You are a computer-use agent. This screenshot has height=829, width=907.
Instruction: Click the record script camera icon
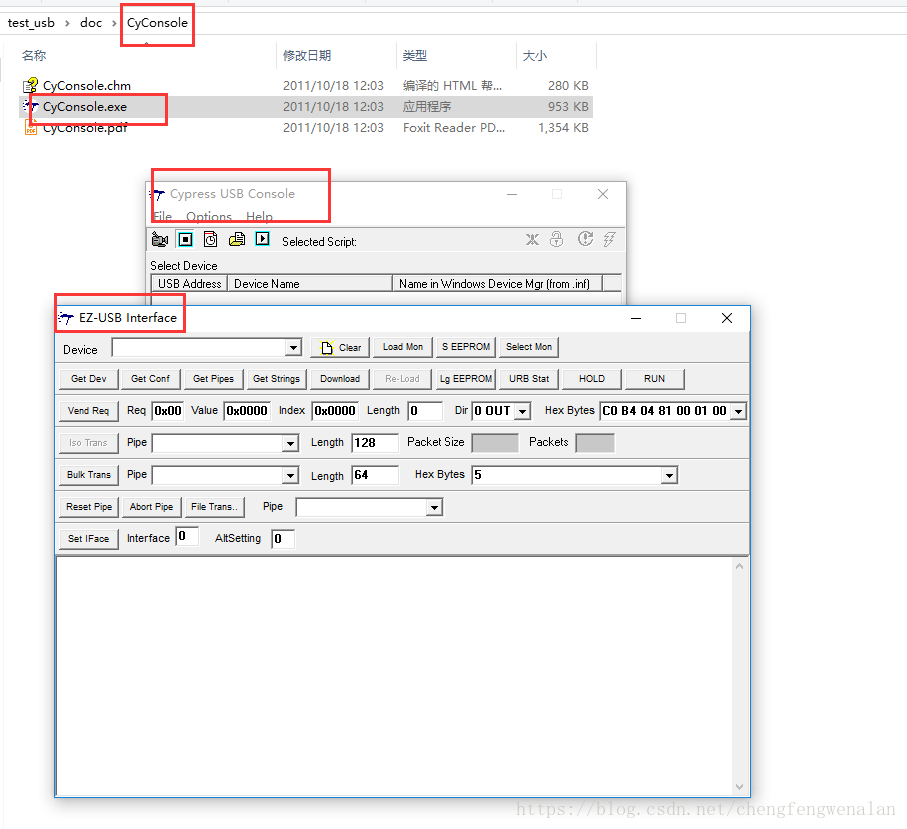point(160,240)
